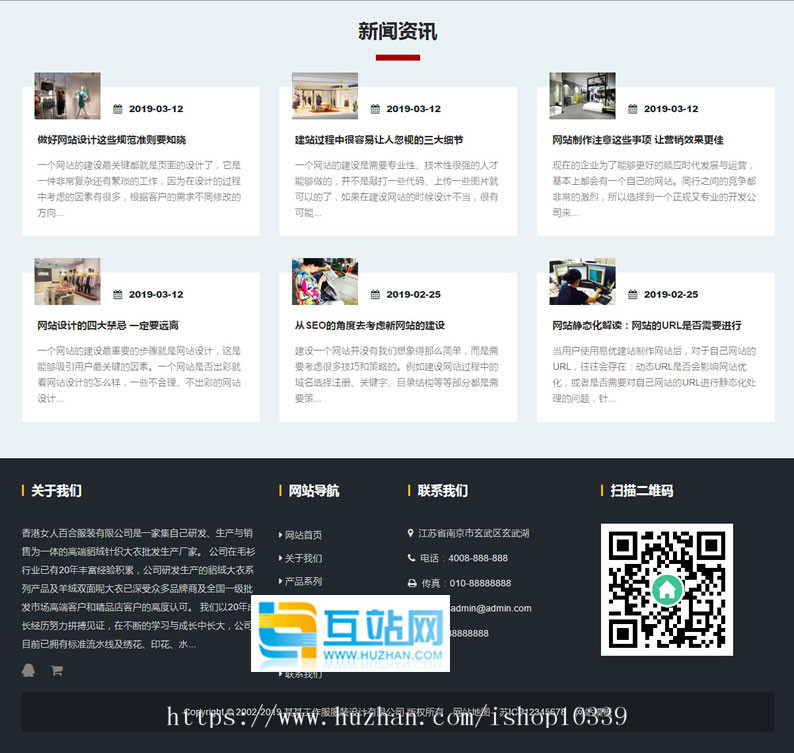The image size is (794, 753).
Task: Read article 网站制作注意这些事项 让营销效果更佳
Action: [637, 140]
